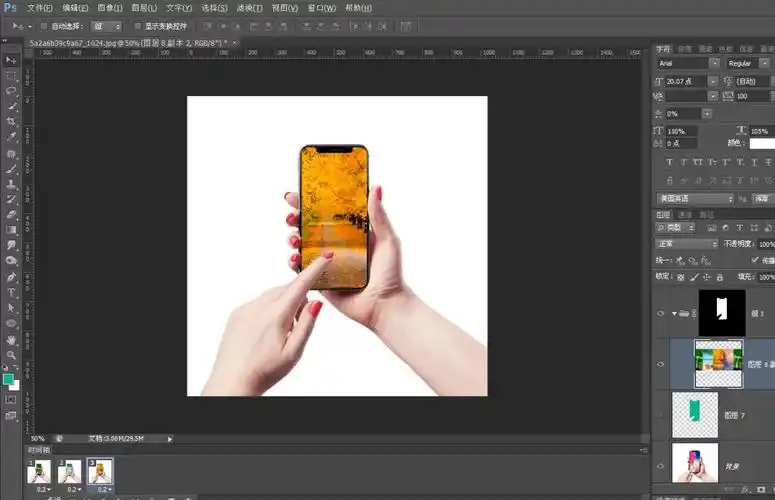Viewport: 775px width, 500px height.
Task: Select the Gradient tool
Action: click(x=11, y=230)
